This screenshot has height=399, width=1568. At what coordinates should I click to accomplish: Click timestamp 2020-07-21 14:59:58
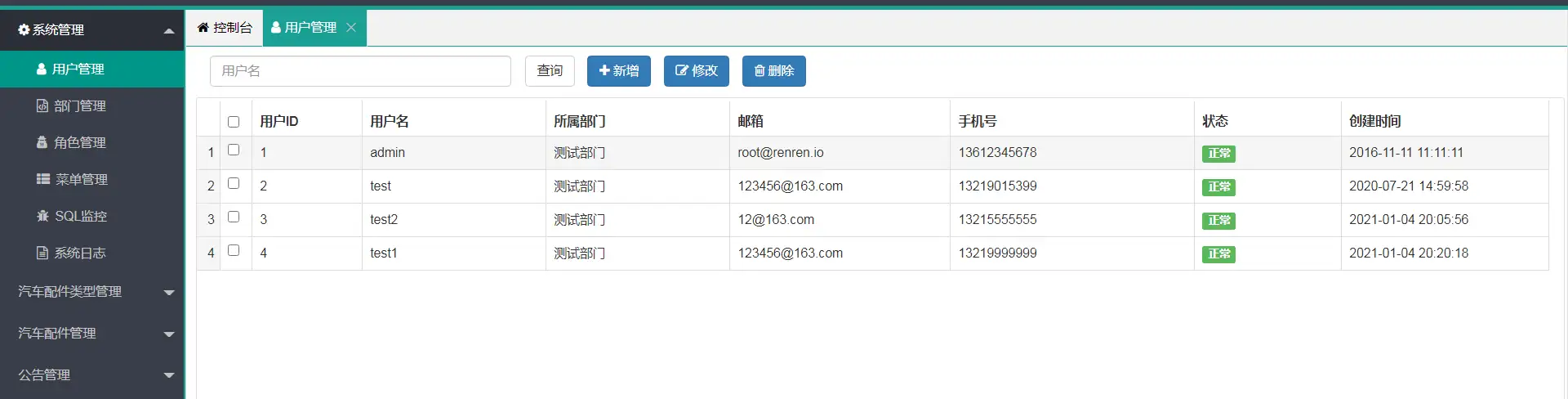1409,186
